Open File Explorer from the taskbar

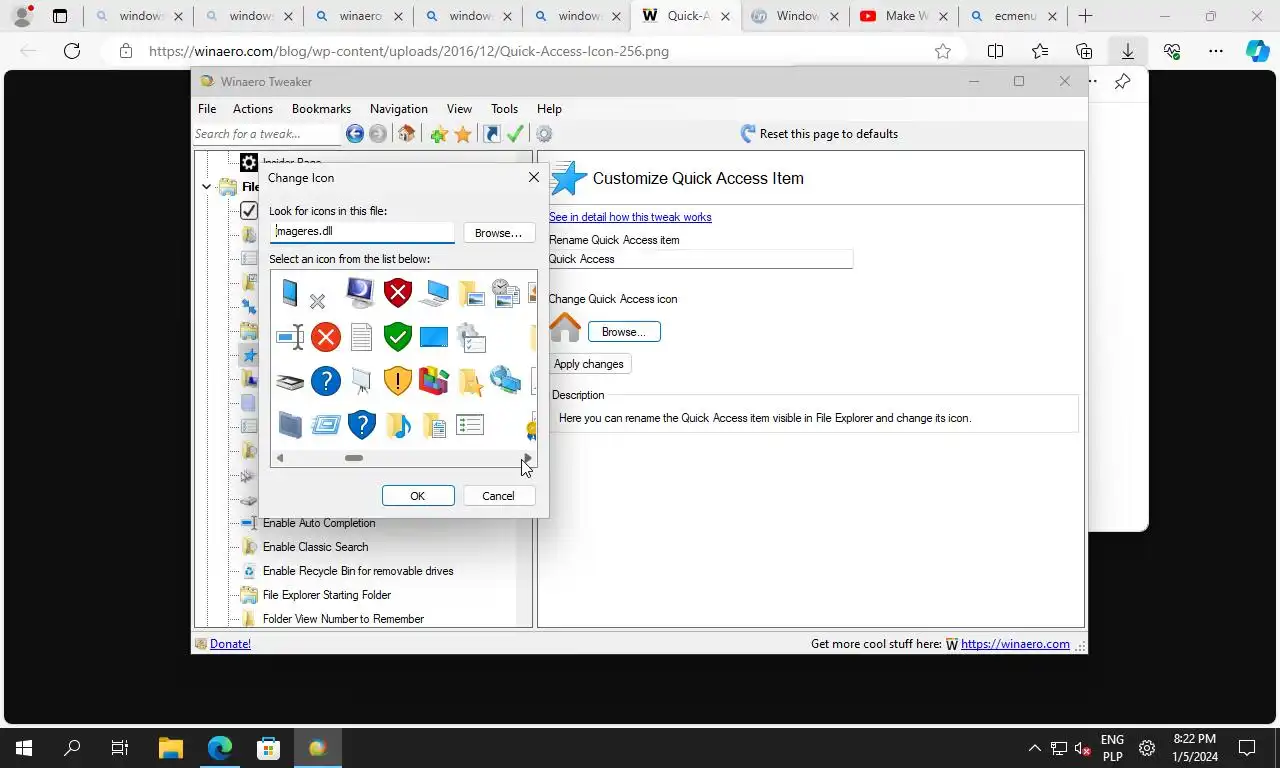(170, 748)
